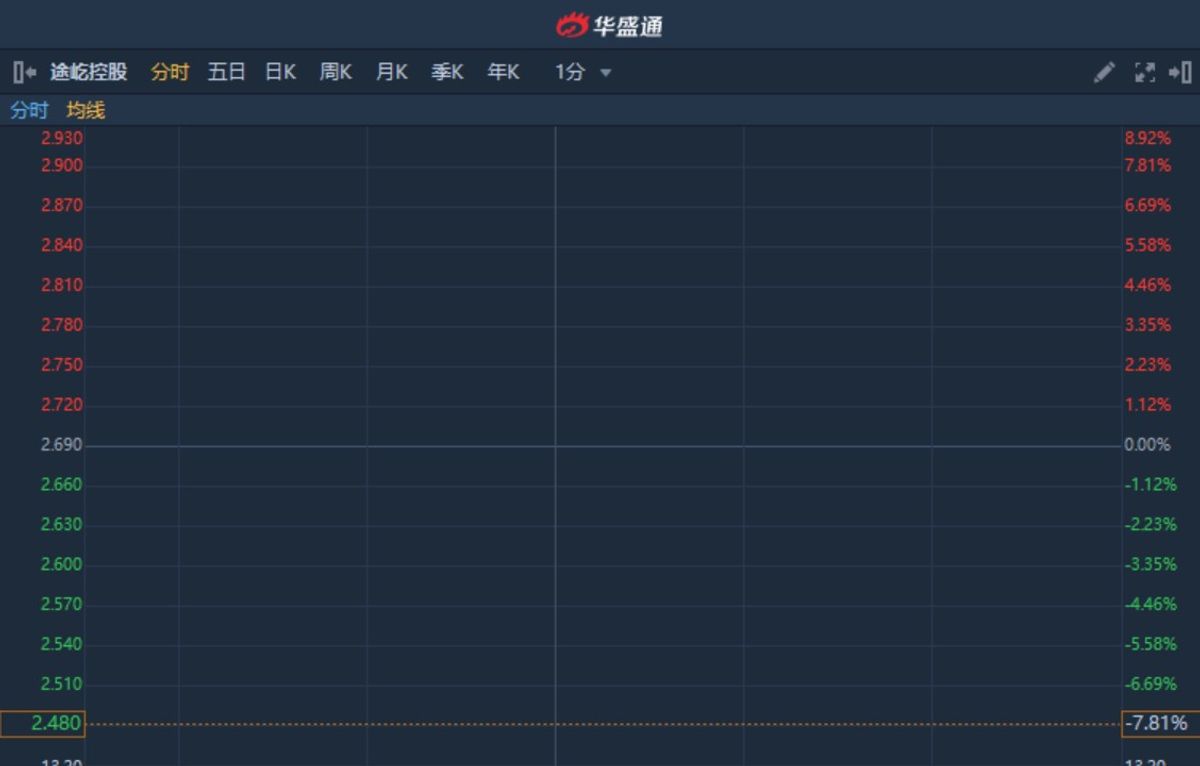Click the -2.23% percentage label
The height and width of the screenshot is (766, 1200).
(x=1150, y=525)
